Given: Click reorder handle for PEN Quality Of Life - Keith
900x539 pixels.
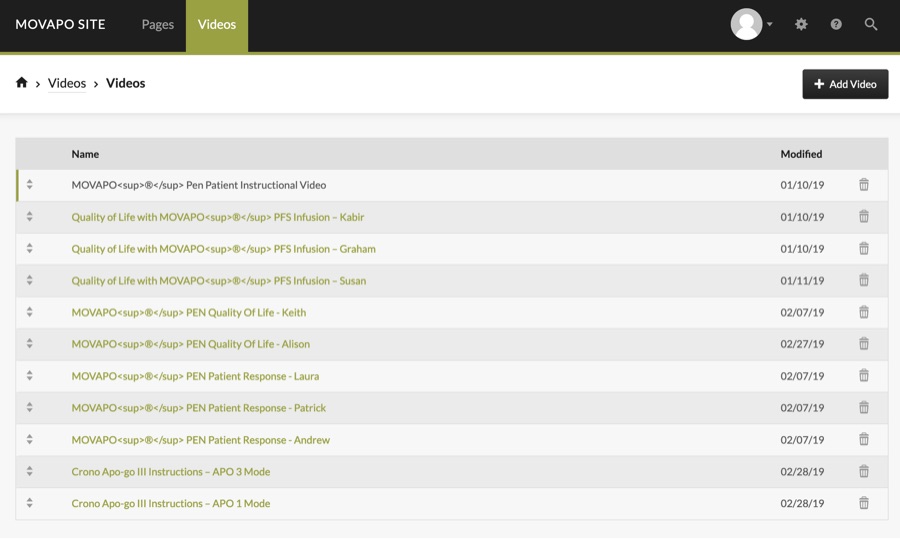Looking at the screenshot, I should tap(30, 312).
